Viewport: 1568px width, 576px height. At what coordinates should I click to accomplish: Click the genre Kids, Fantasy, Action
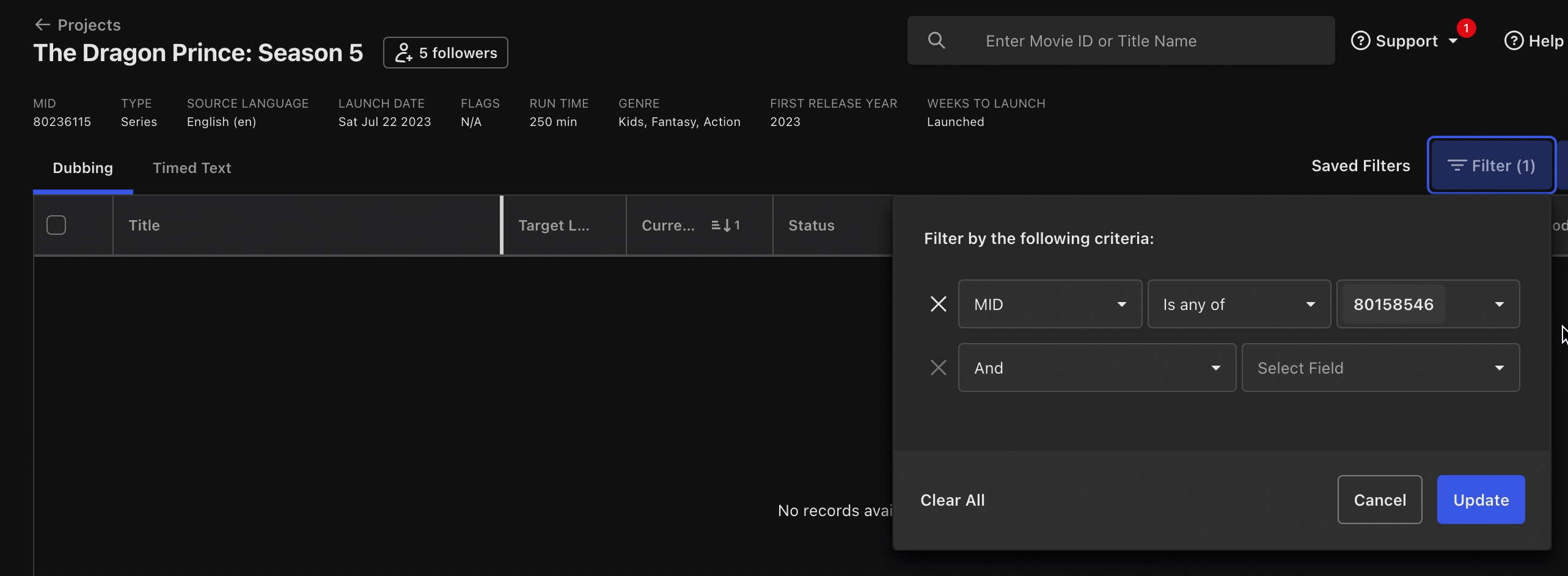point(679,122)
